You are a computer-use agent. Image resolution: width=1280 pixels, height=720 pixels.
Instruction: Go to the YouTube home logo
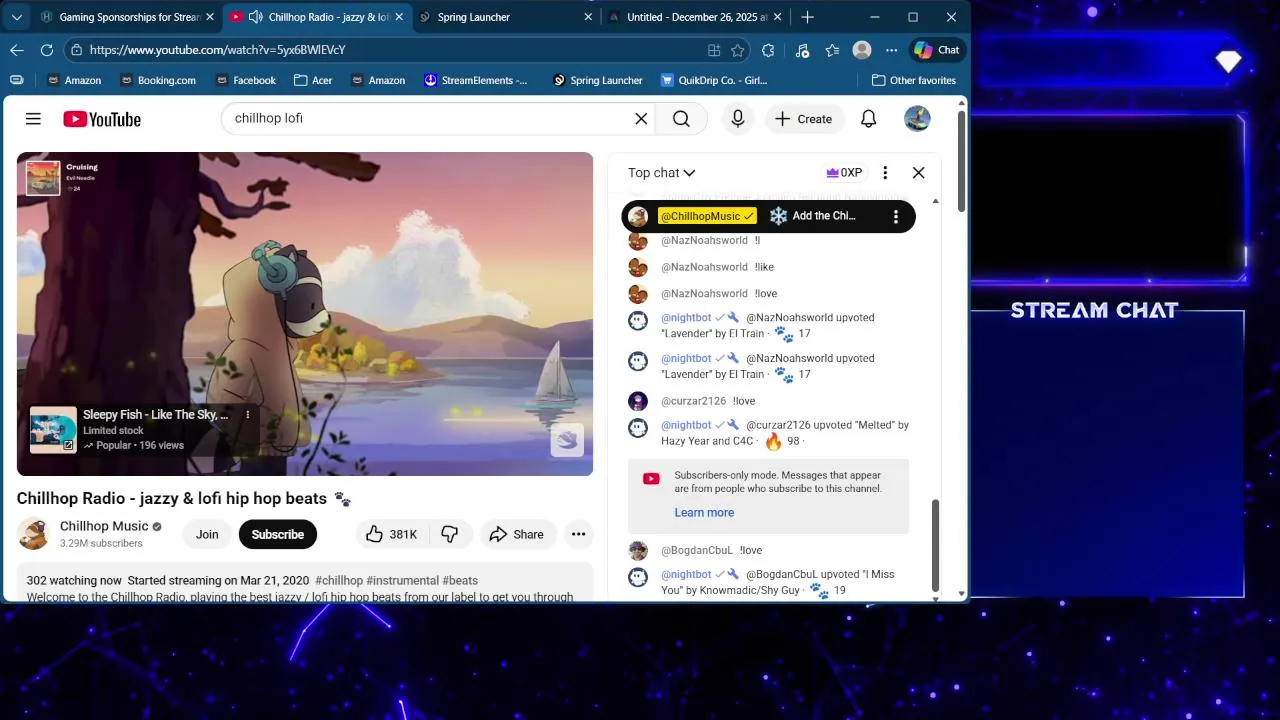[102, 119]
